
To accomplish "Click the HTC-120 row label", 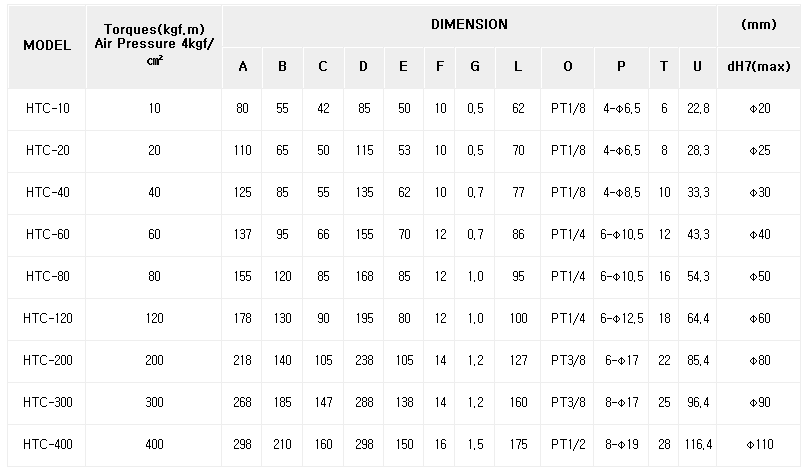I will click(47, 318).
